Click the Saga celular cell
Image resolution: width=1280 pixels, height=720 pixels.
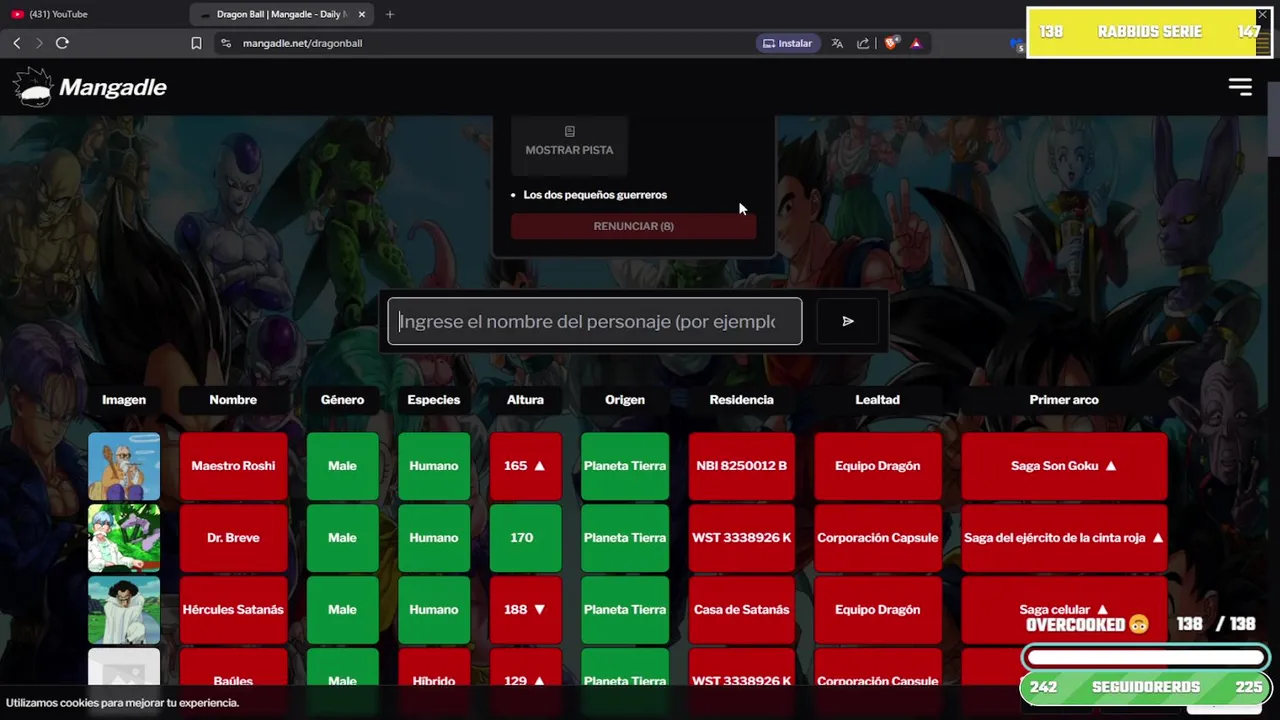(1064, 610)
